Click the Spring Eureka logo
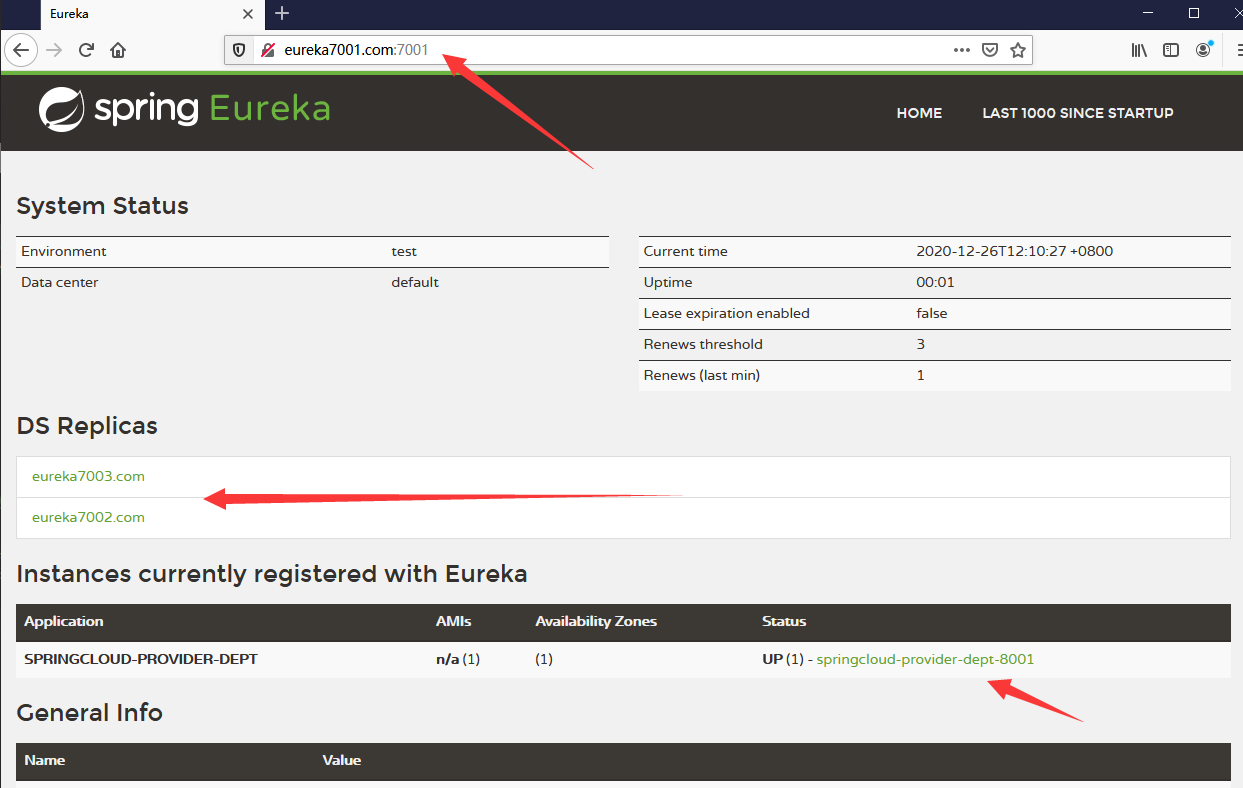Screen dimensions: 1243x788 184,109
